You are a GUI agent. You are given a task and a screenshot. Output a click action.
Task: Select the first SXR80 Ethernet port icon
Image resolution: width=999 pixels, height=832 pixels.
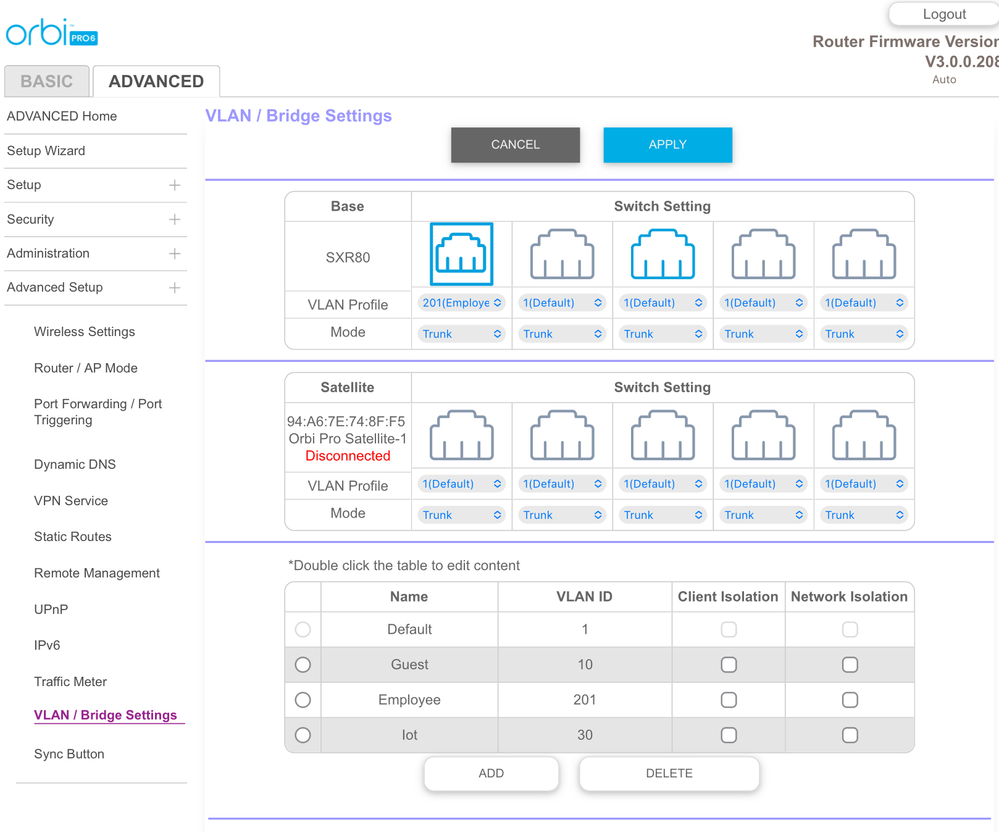tap(461, 254)
